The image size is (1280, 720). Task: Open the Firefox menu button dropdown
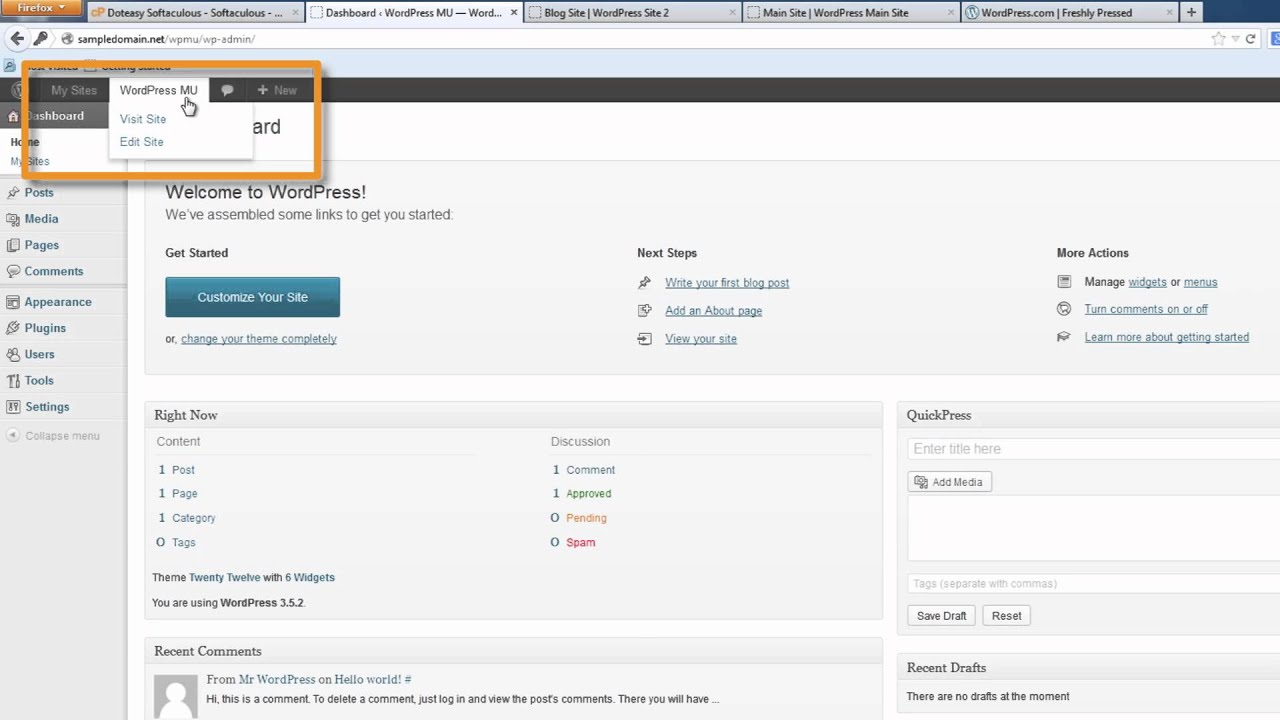(x=41, y=8)
